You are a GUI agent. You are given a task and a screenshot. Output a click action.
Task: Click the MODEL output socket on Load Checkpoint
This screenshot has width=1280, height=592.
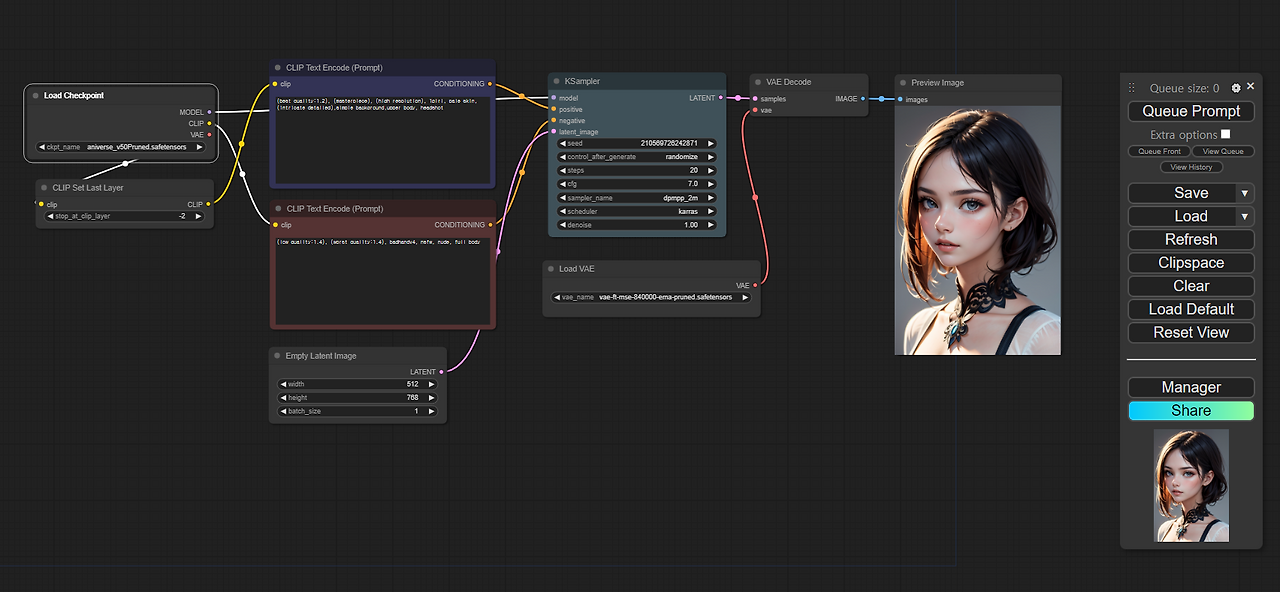pyautogui.click(x=209, y=112)
